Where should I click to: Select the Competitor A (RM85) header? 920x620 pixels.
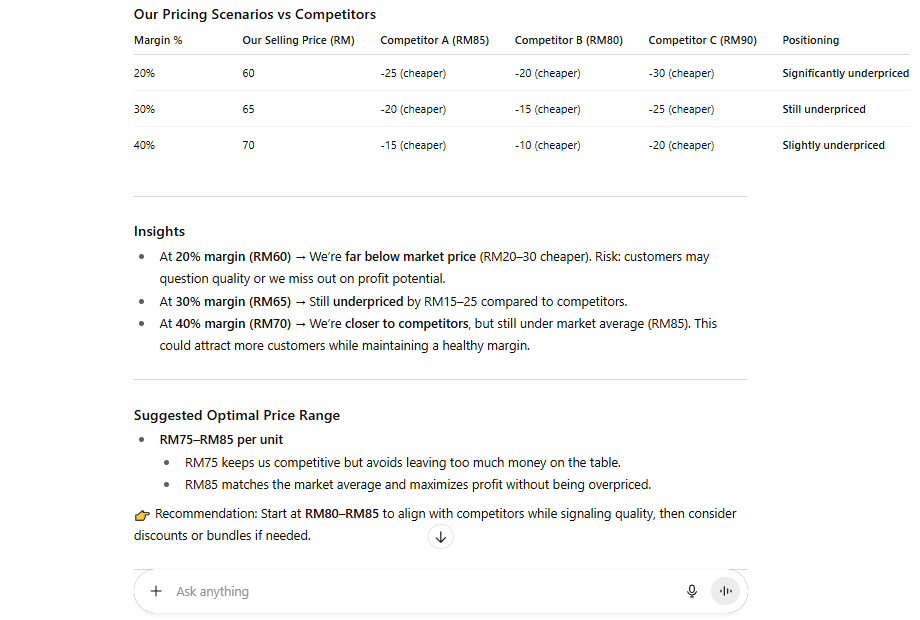coord(434,40)
